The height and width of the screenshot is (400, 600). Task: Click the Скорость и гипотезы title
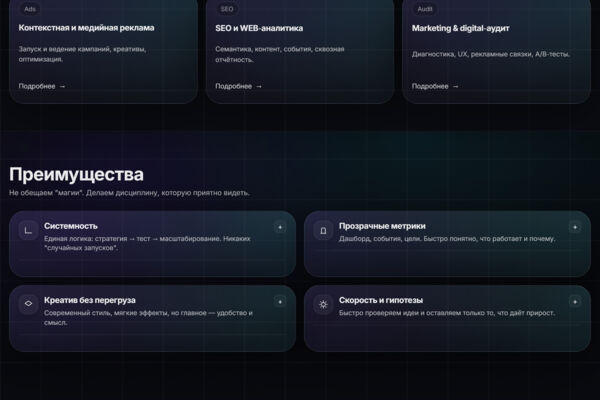[381, 300]
